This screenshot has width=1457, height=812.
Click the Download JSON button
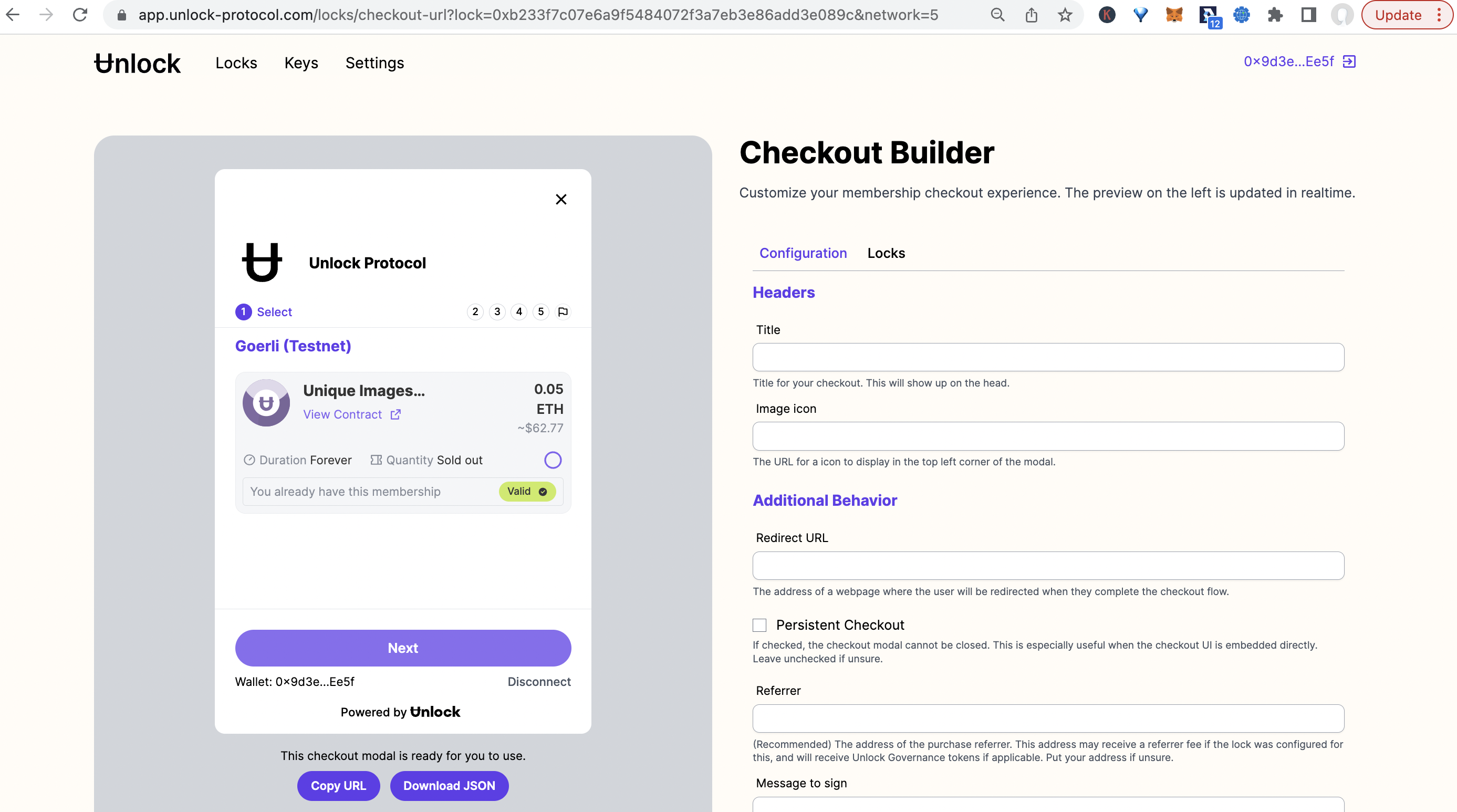pyautogui.click(x=449, y=785)
